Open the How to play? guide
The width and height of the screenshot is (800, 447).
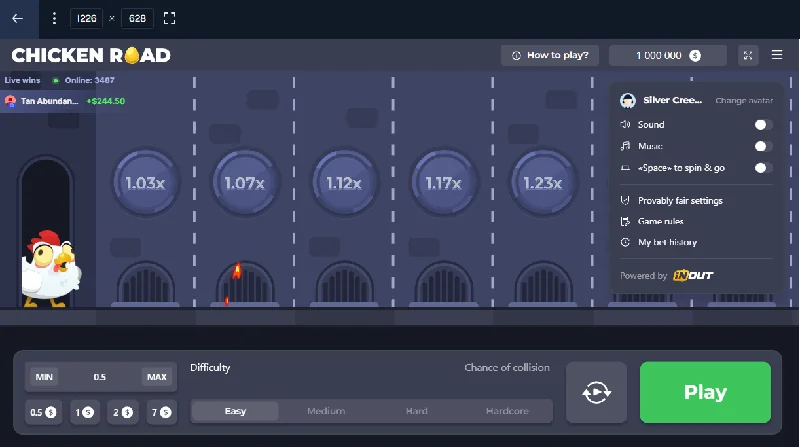tap(549, 55)
